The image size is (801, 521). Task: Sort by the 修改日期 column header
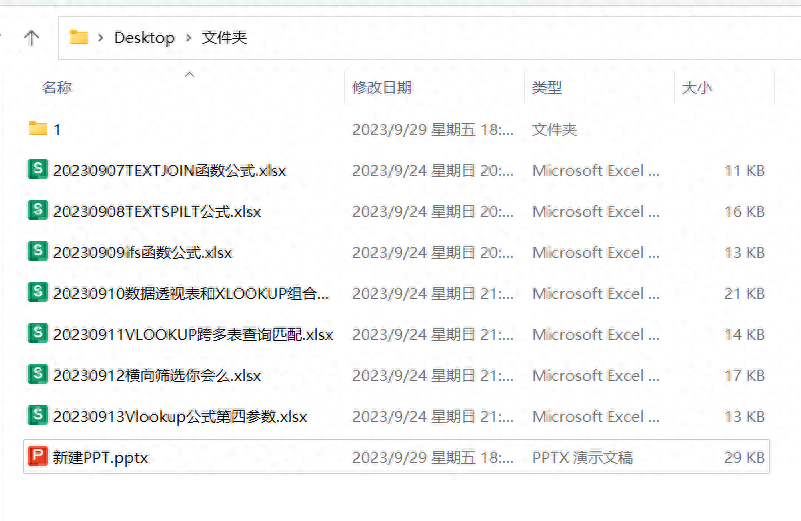[382, 87]
